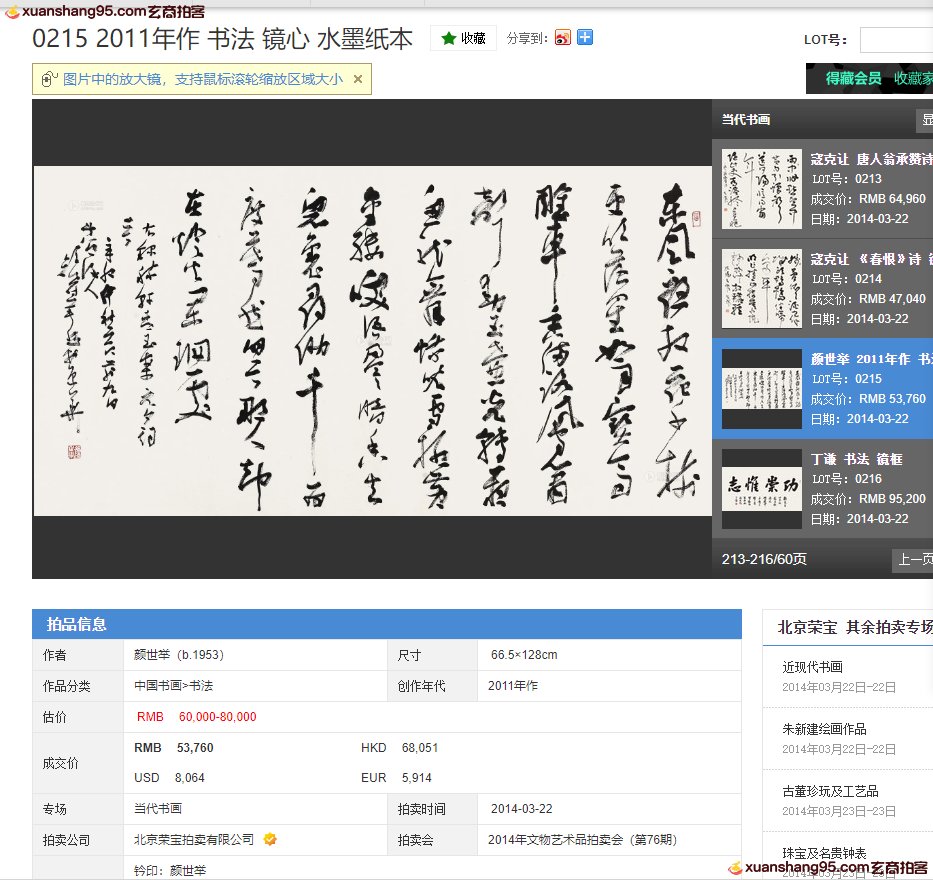The width and height of the screenshot is (933, 880).
Task: Click the magnifier tip text in banner
Action: 203,79
